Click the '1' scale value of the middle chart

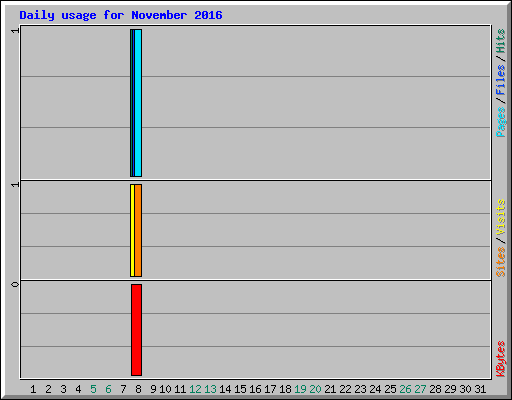[15, 185]
